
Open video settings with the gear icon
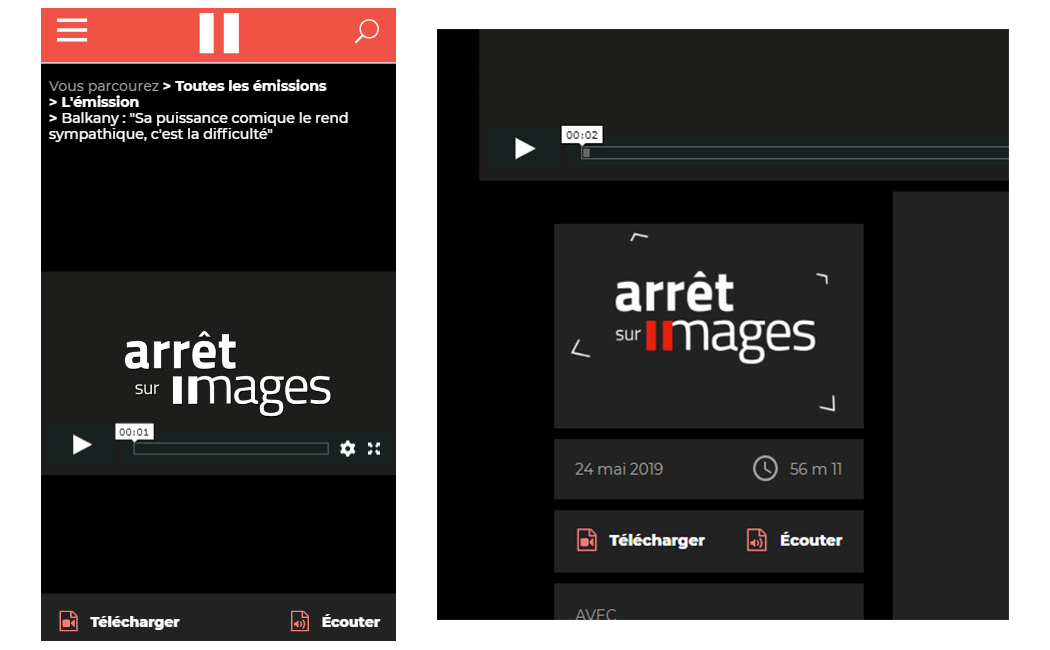(x=347, y=449)
